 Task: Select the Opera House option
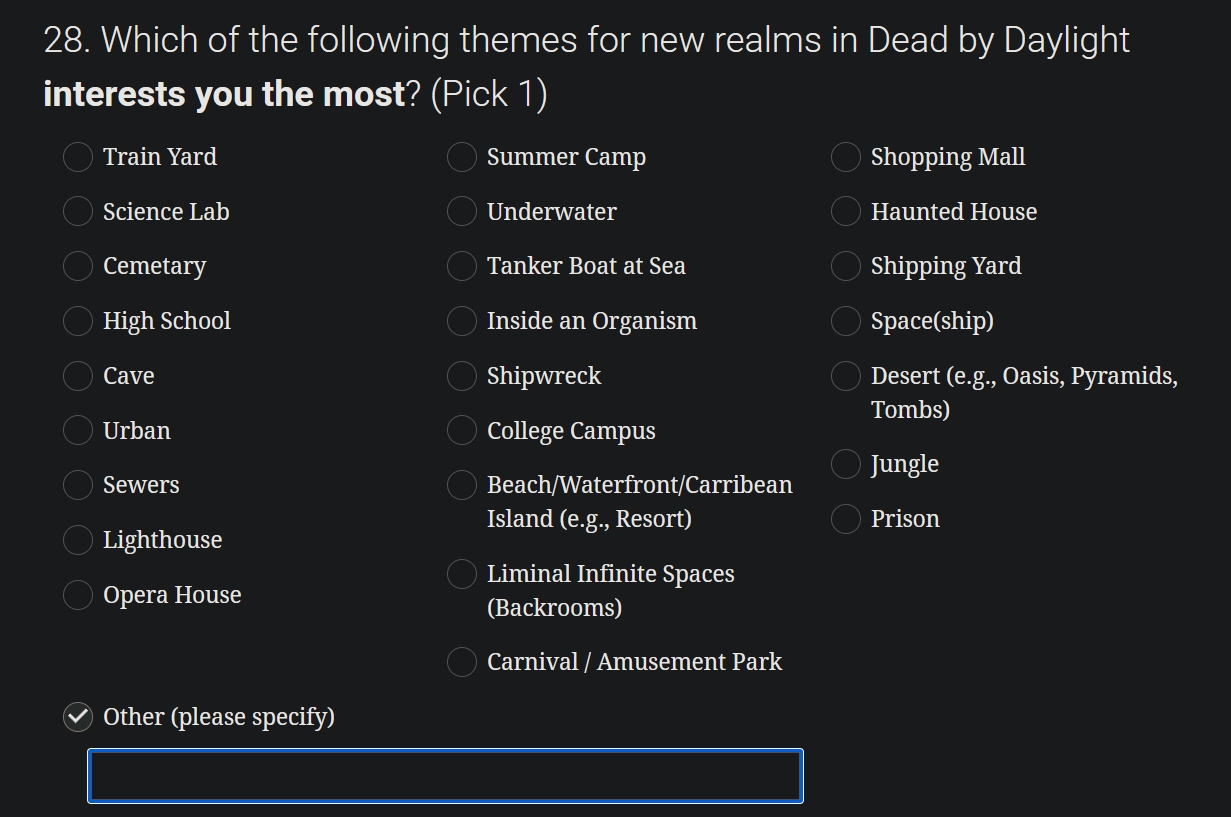pos(78,595)
